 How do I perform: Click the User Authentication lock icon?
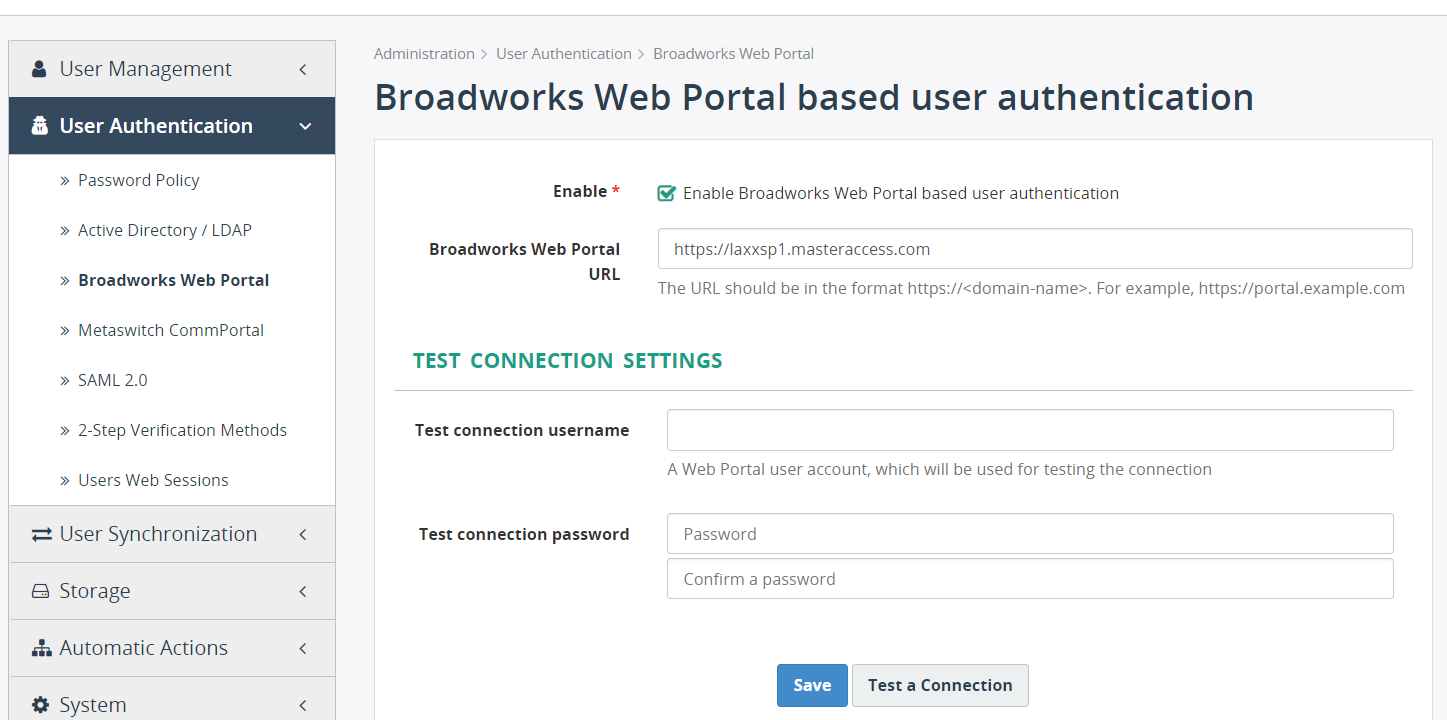(x=39, y=125)
